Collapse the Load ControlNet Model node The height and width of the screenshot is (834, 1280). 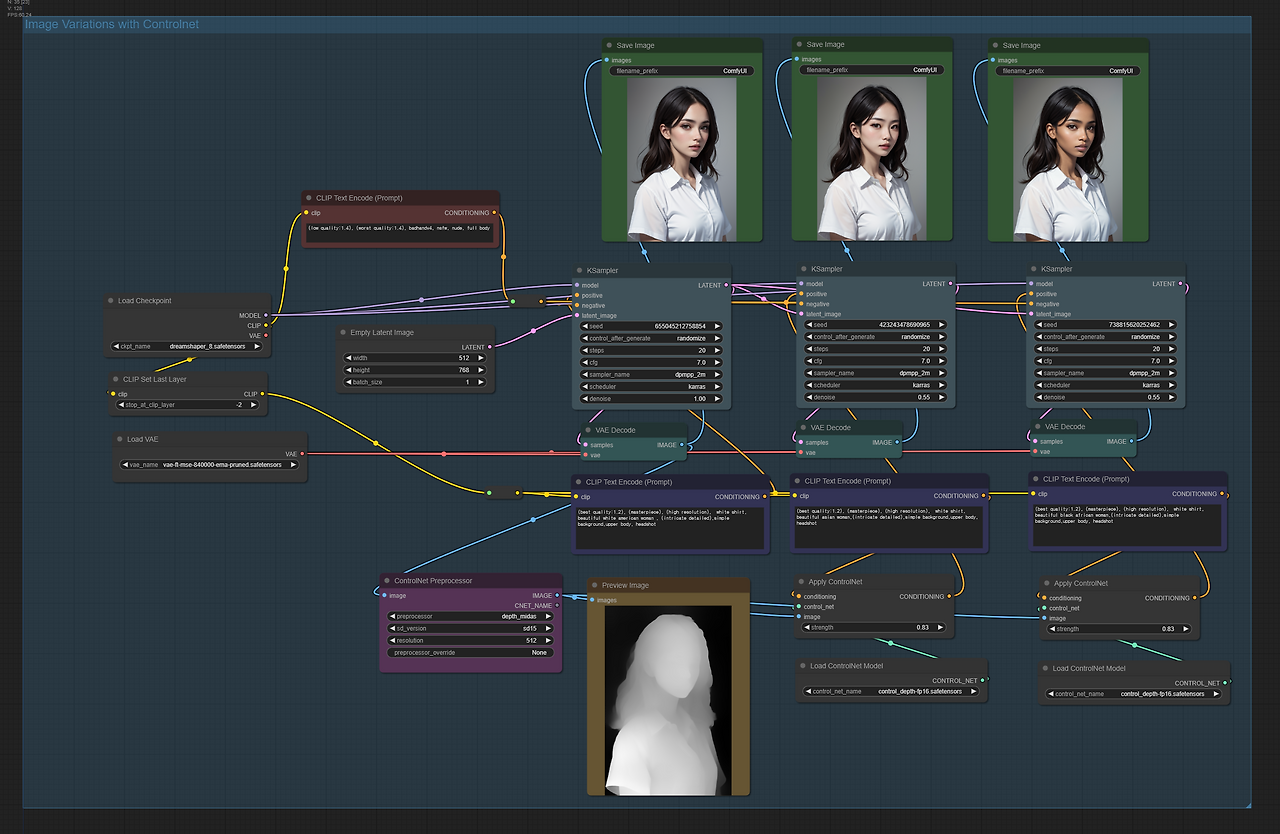803,666
